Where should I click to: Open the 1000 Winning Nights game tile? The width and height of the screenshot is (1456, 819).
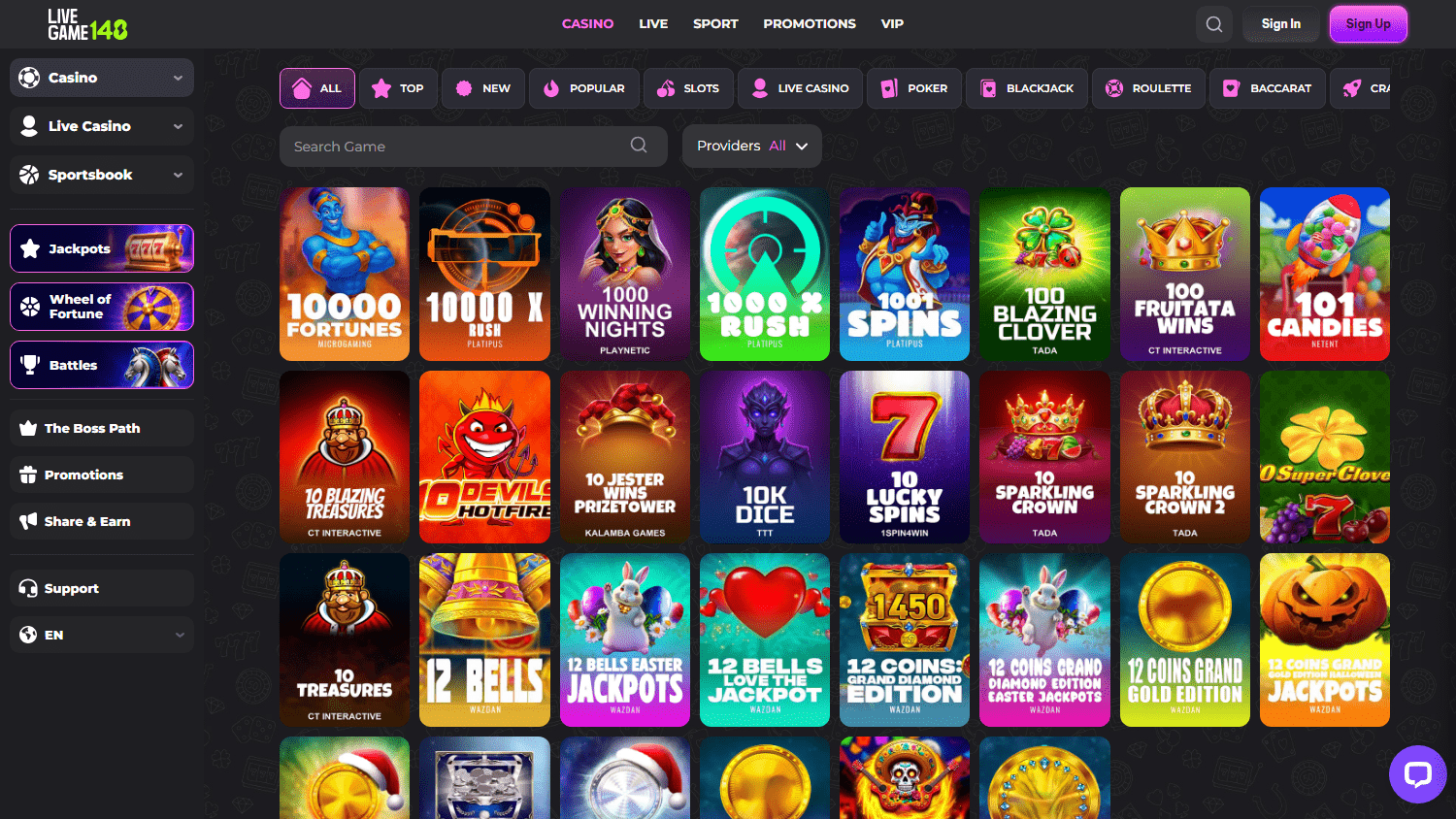tap(625, 274)
